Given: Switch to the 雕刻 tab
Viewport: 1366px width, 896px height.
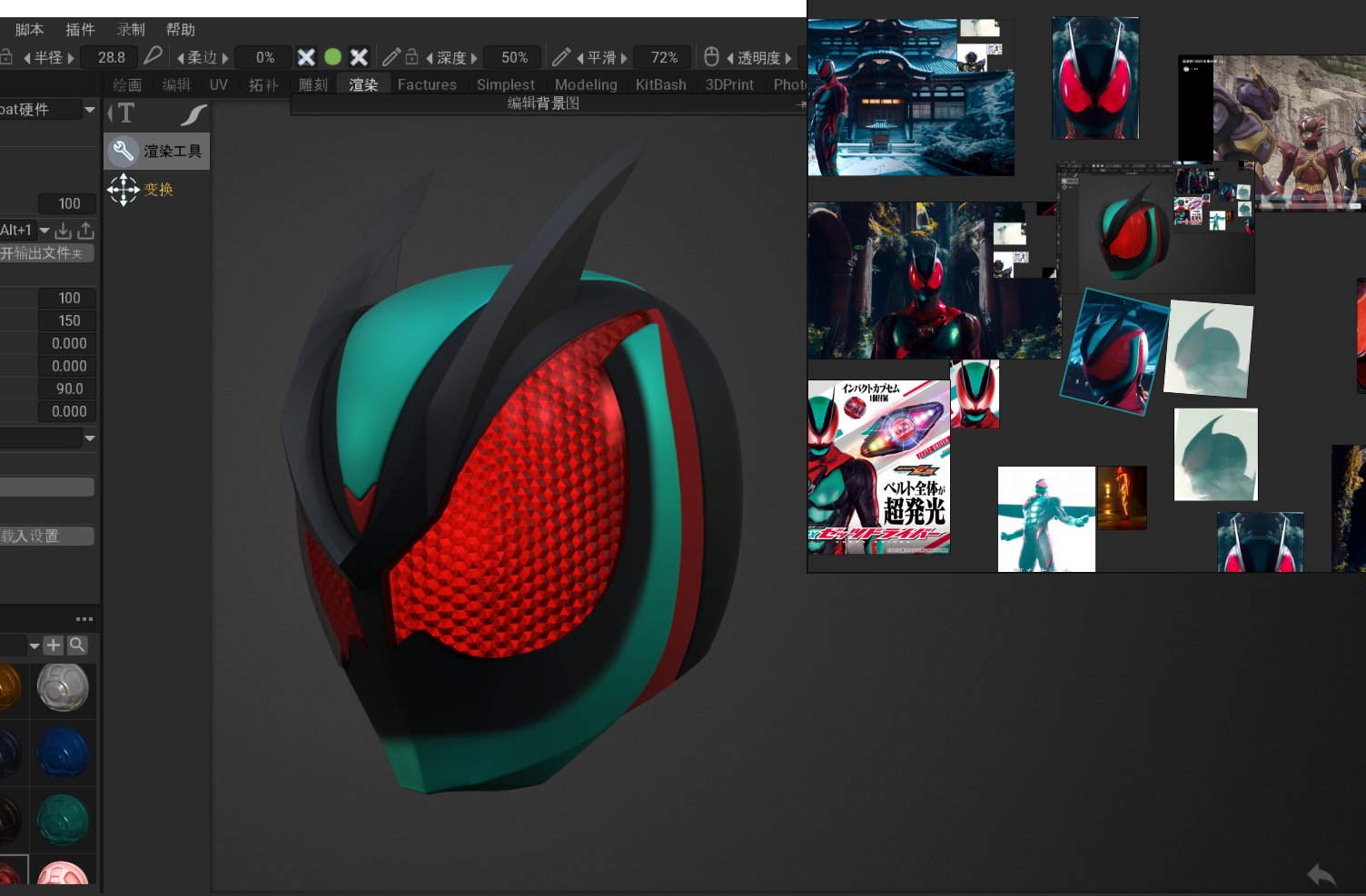Looking at the screenshot, I should [x=313, y=84].
